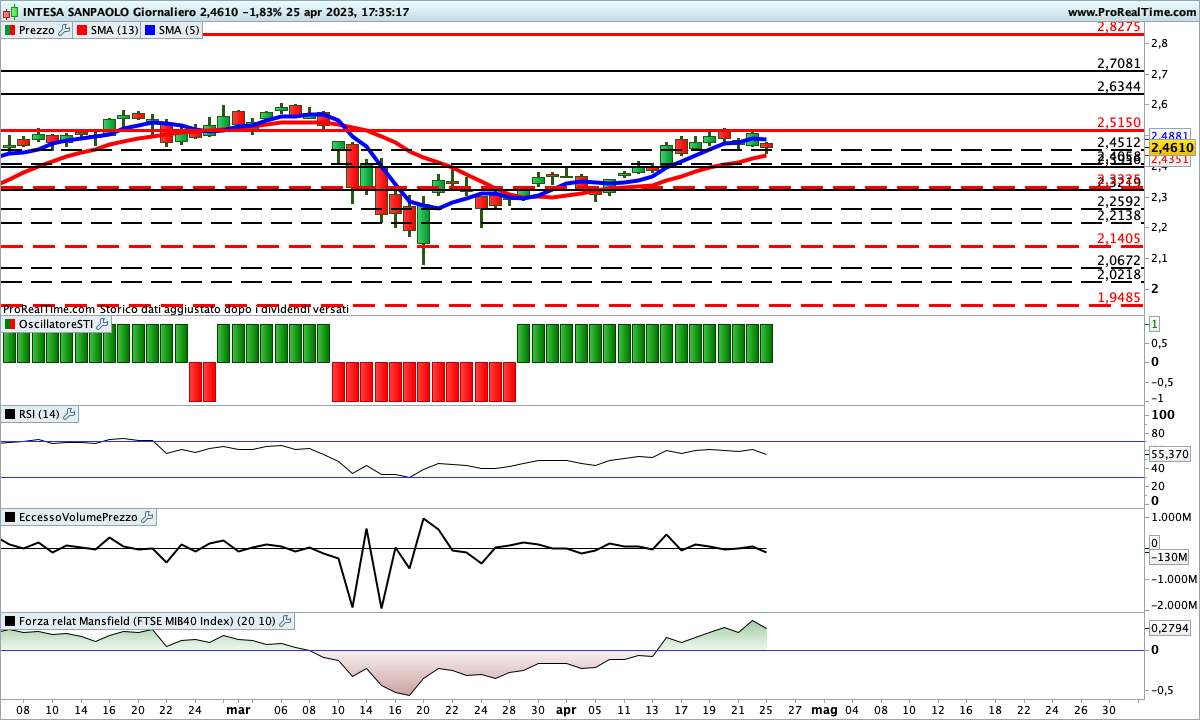Select the Prezzo indicator label
Screen dimensions: 1200x720
click(37, 30)
